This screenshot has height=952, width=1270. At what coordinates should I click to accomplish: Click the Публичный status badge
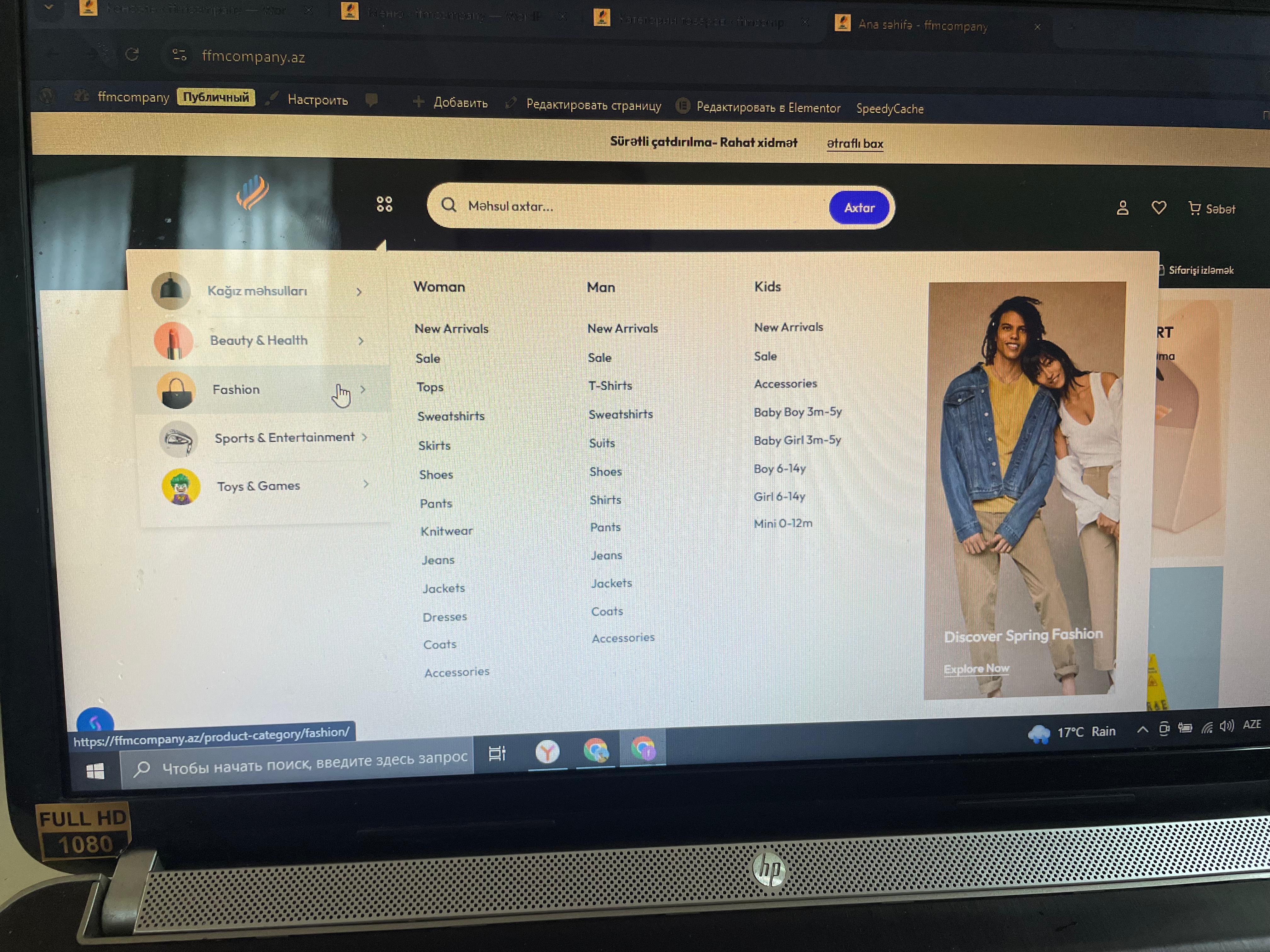(x=216, y=97)
